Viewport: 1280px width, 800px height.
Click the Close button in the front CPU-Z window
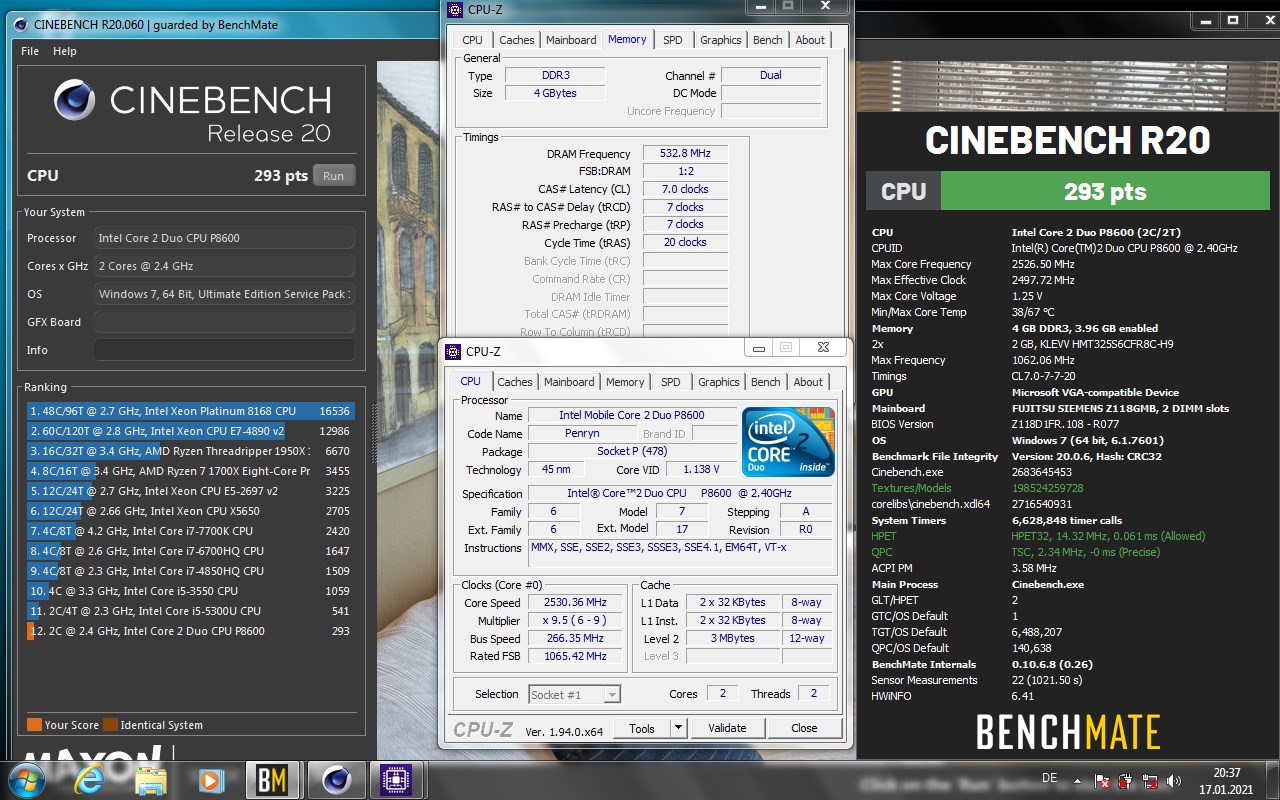[804, 728]
